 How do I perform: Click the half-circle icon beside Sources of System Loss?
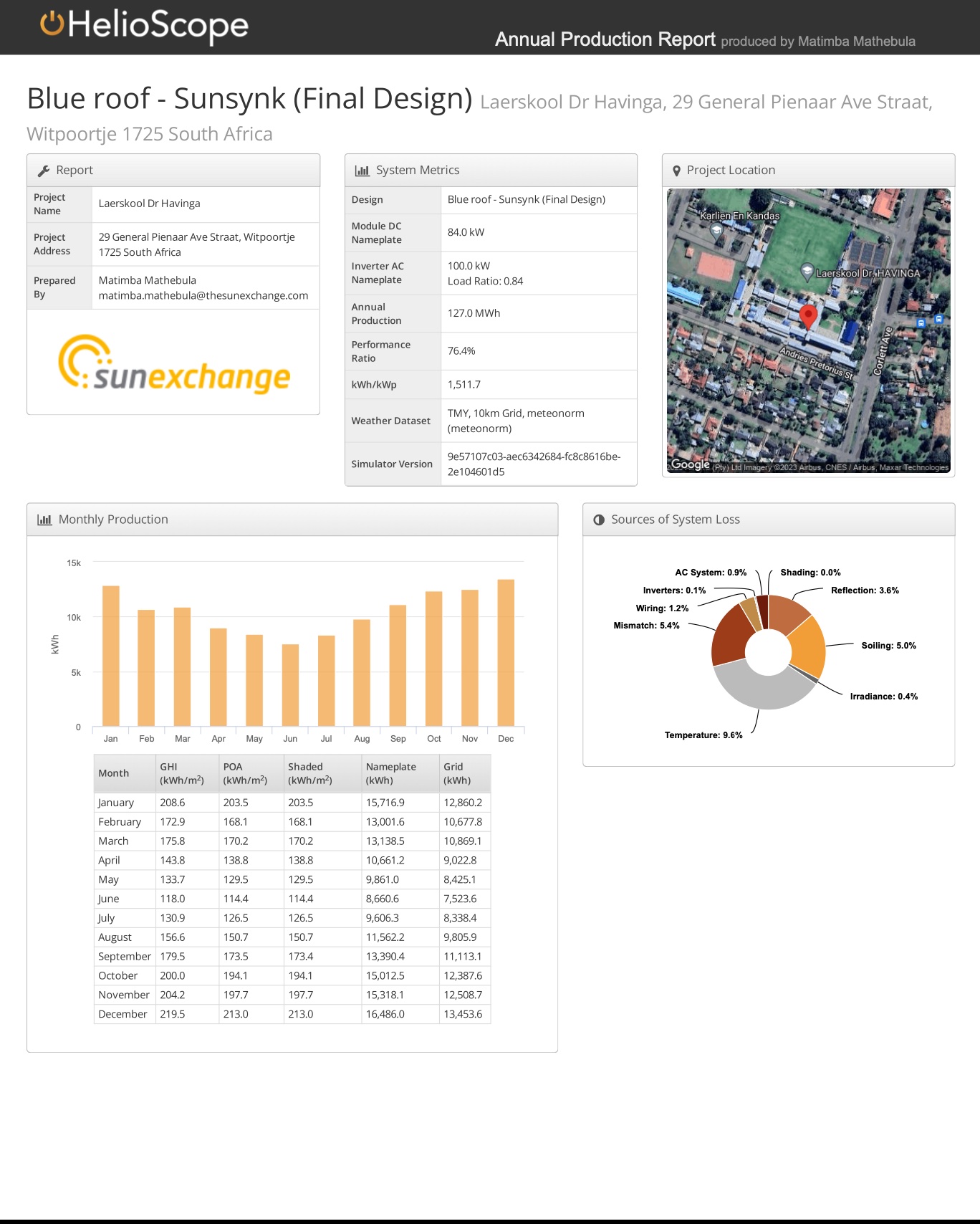point(599,520)
